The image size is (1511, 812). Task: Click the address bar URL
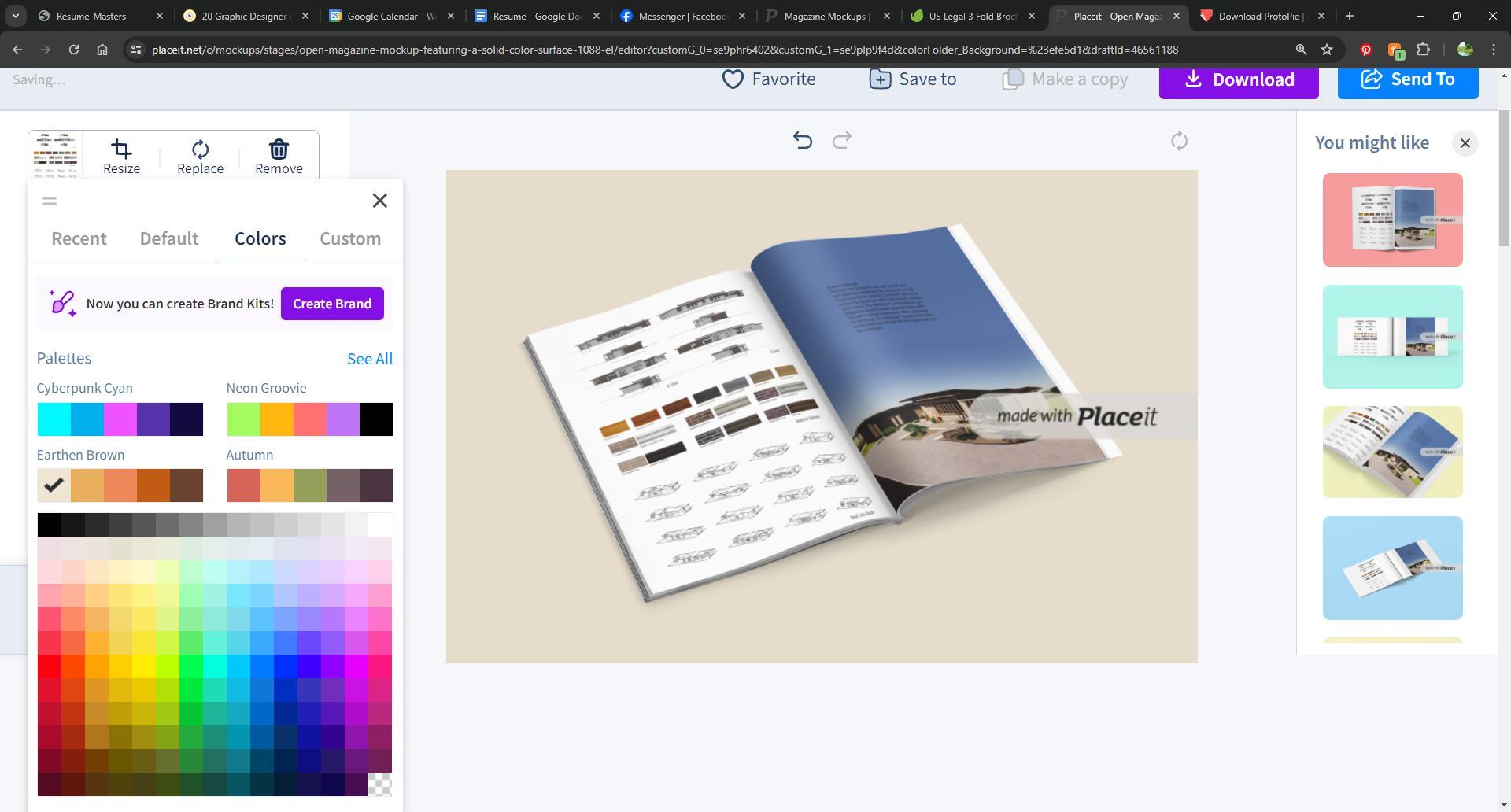click(x=665, y=50)
